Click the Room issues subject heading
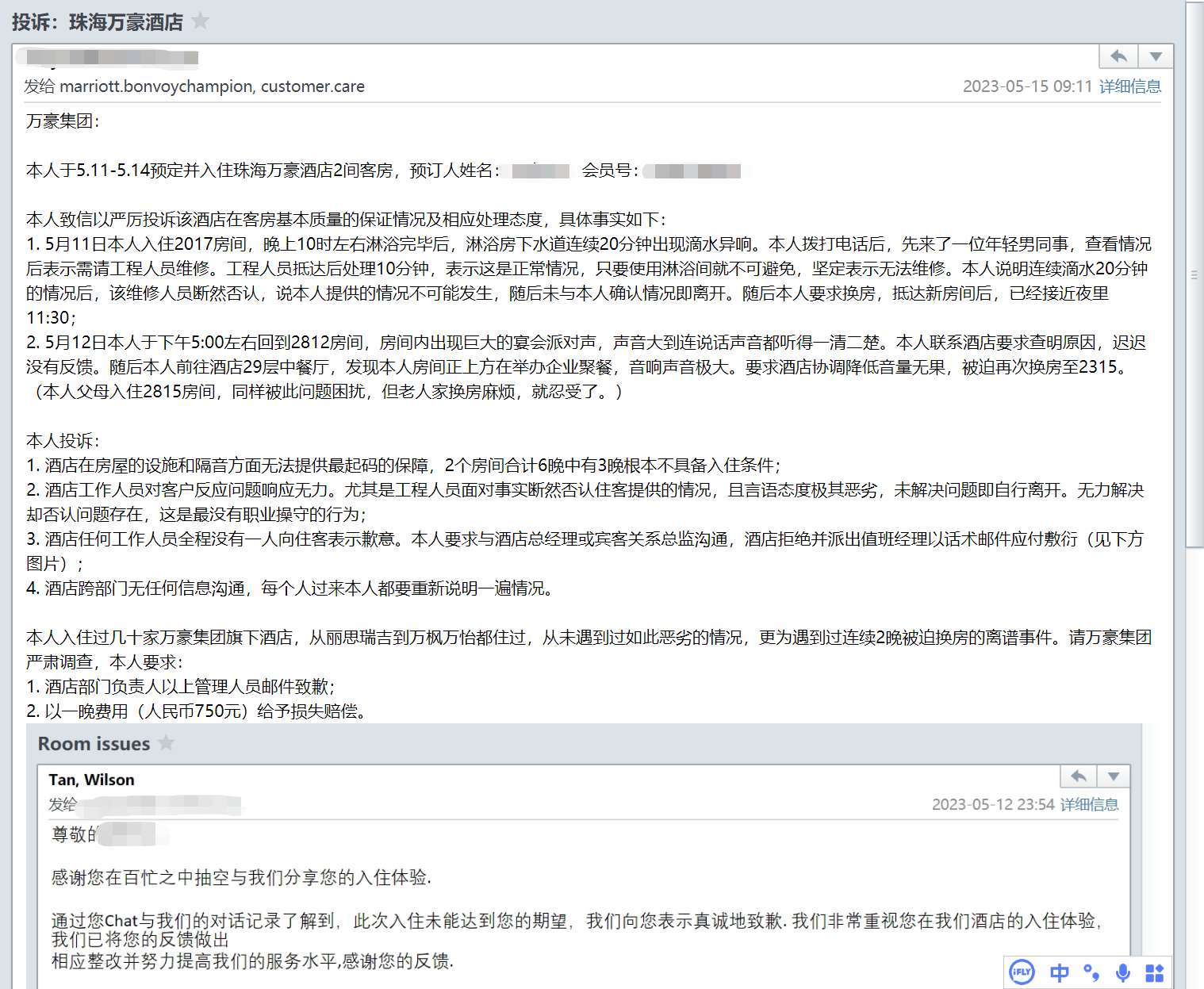Viewport: 1204px width, 989px height. click(x=94, y=744)
